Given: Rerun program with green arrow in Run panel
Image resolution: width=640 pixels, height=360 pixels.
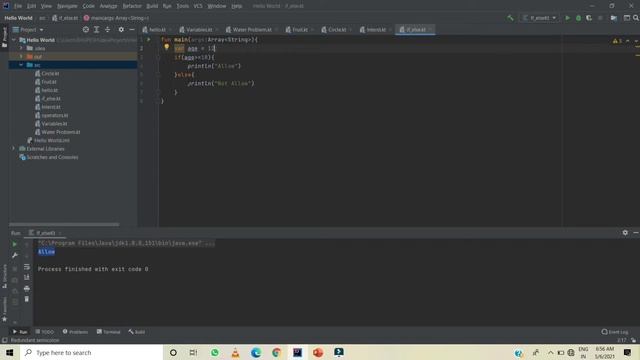Looking at the screenshot, I should 15,244.
